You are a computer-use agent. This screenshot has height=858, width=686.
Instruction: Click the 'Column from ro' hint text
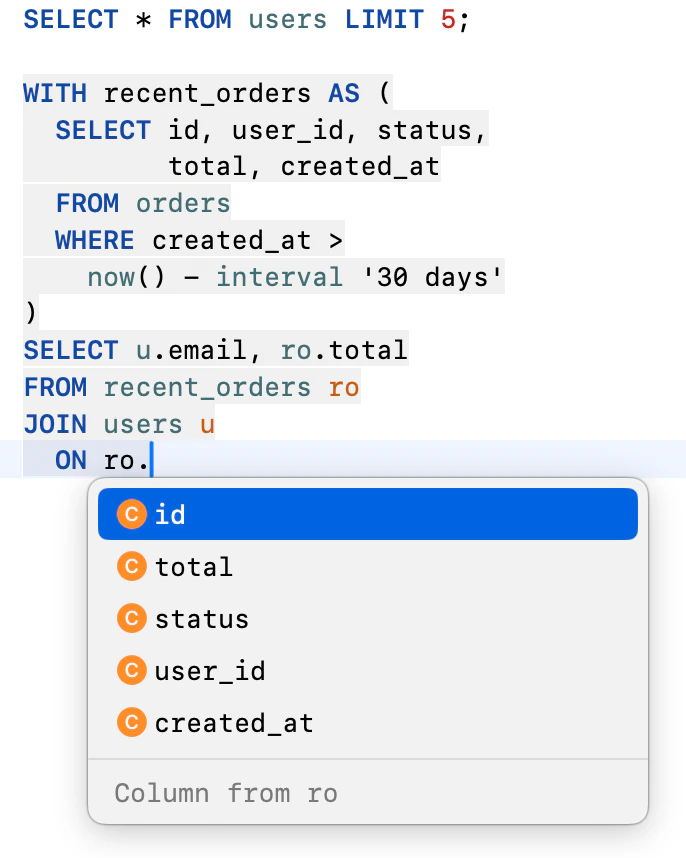click(226, 793)
